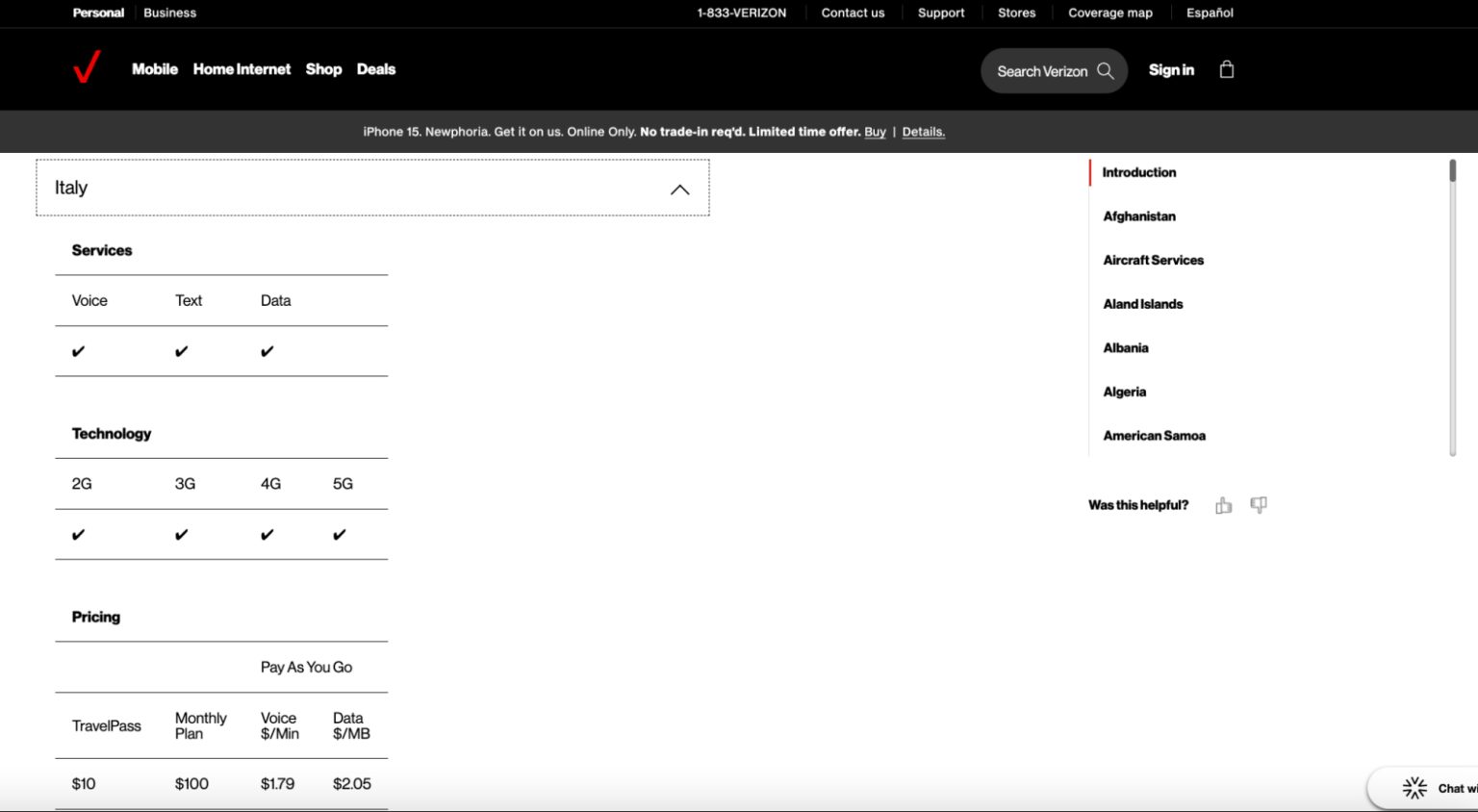The height and width of the screenshot is (812, 1478).
Task: Click the Sign in button
Action: [x=1171, y=70]
